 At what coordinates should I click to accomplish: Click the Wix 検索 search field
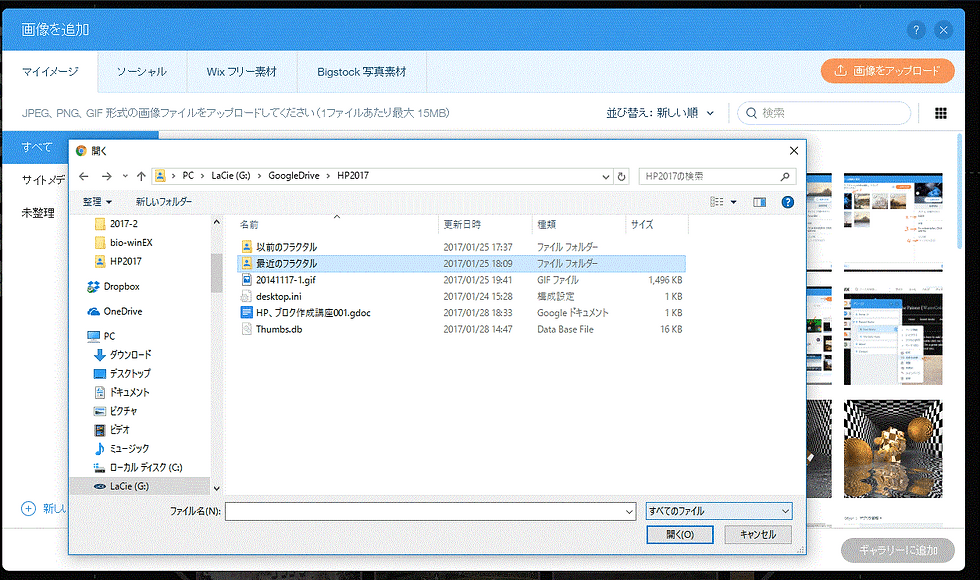pyautogui.click(x=824, y=113)
